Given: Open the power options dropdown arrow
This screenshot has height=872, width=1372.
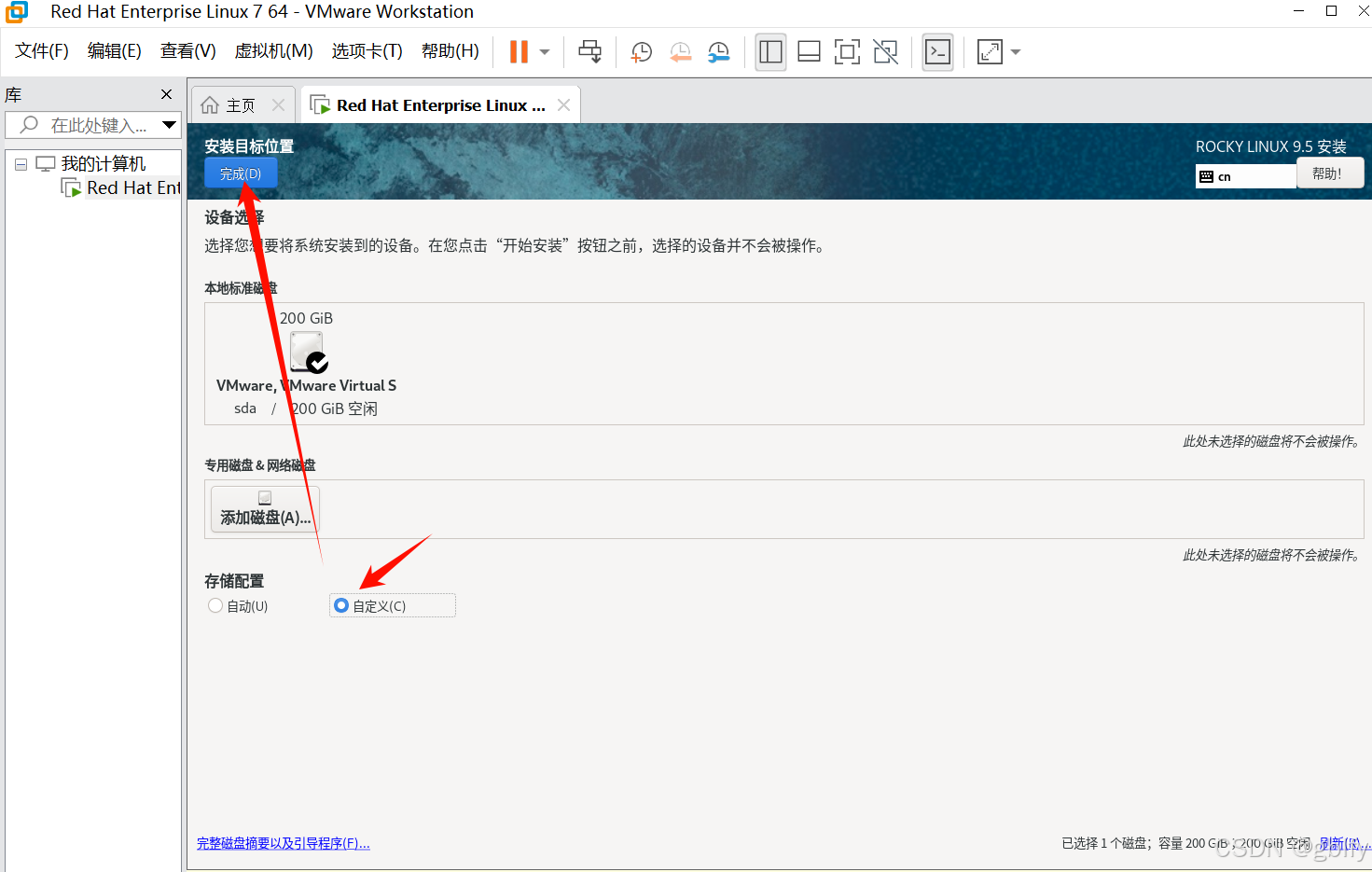Looking at the screenshot, I should point(545,52).
